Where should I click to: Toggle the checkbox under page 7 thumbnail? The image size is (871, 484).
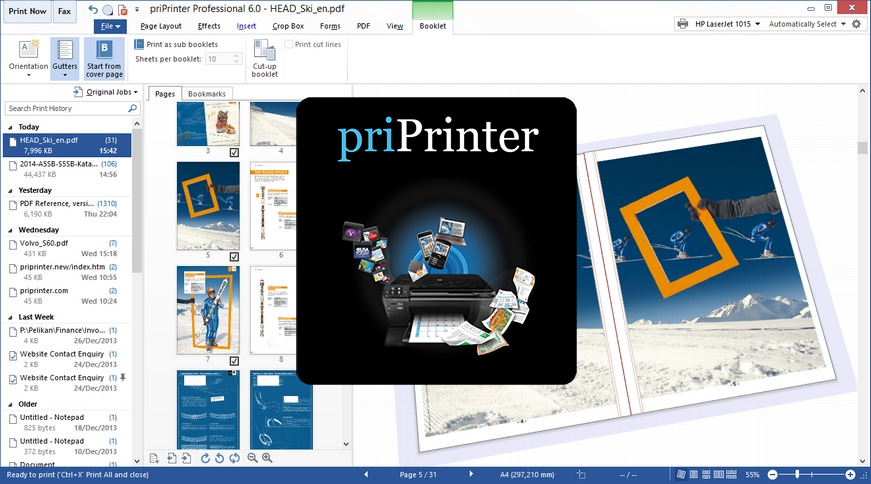pyautogui.click(x=234, y=361)
